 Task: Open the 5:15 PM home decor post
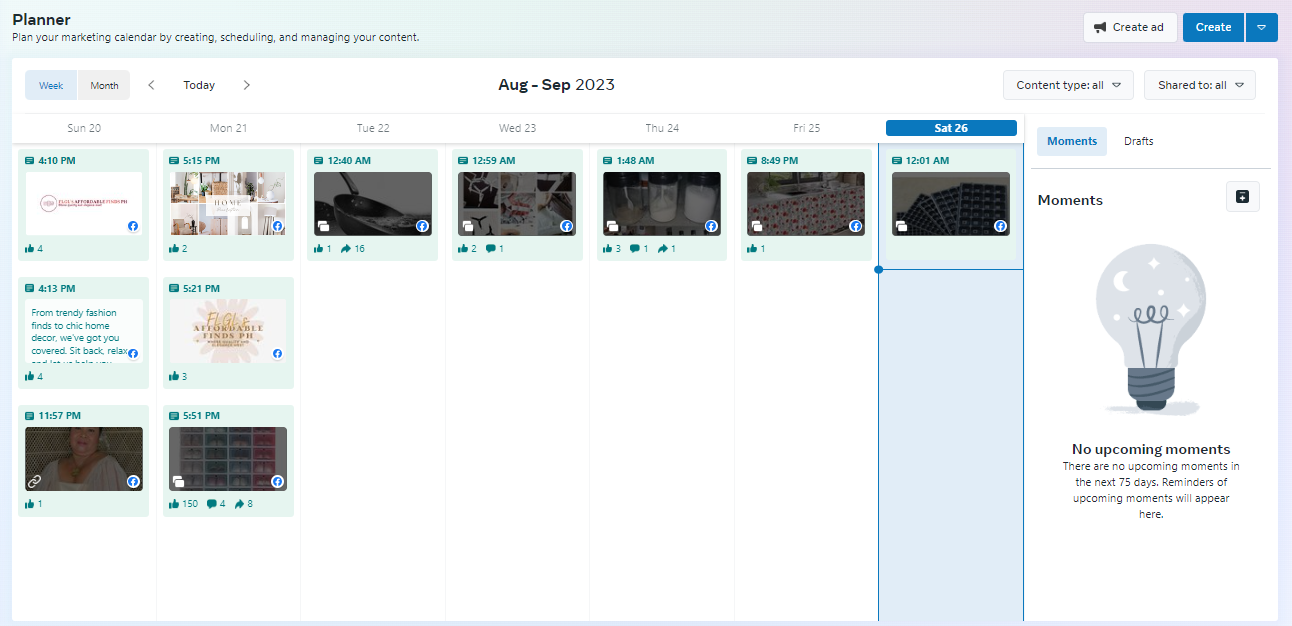coord(228,204)
